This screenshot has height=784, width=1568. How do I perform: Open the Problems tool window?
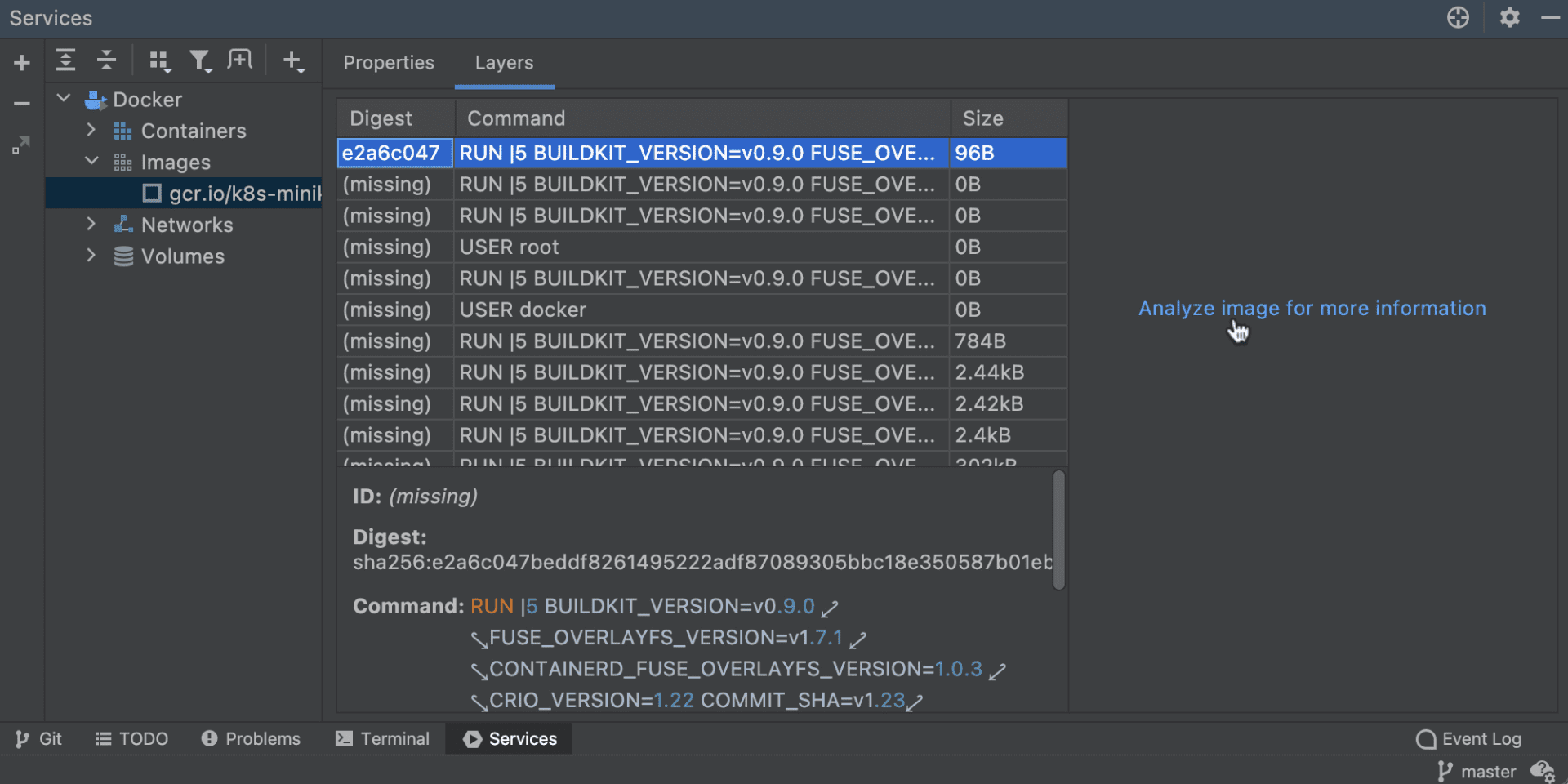click(x=251, y=739)
